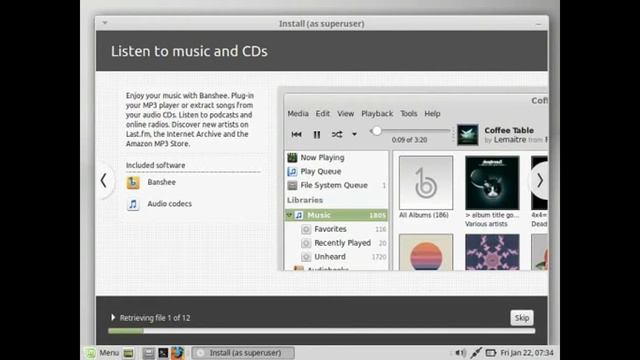Skip to previous track in Banshee
640x360 pixels.
[296, 134]
